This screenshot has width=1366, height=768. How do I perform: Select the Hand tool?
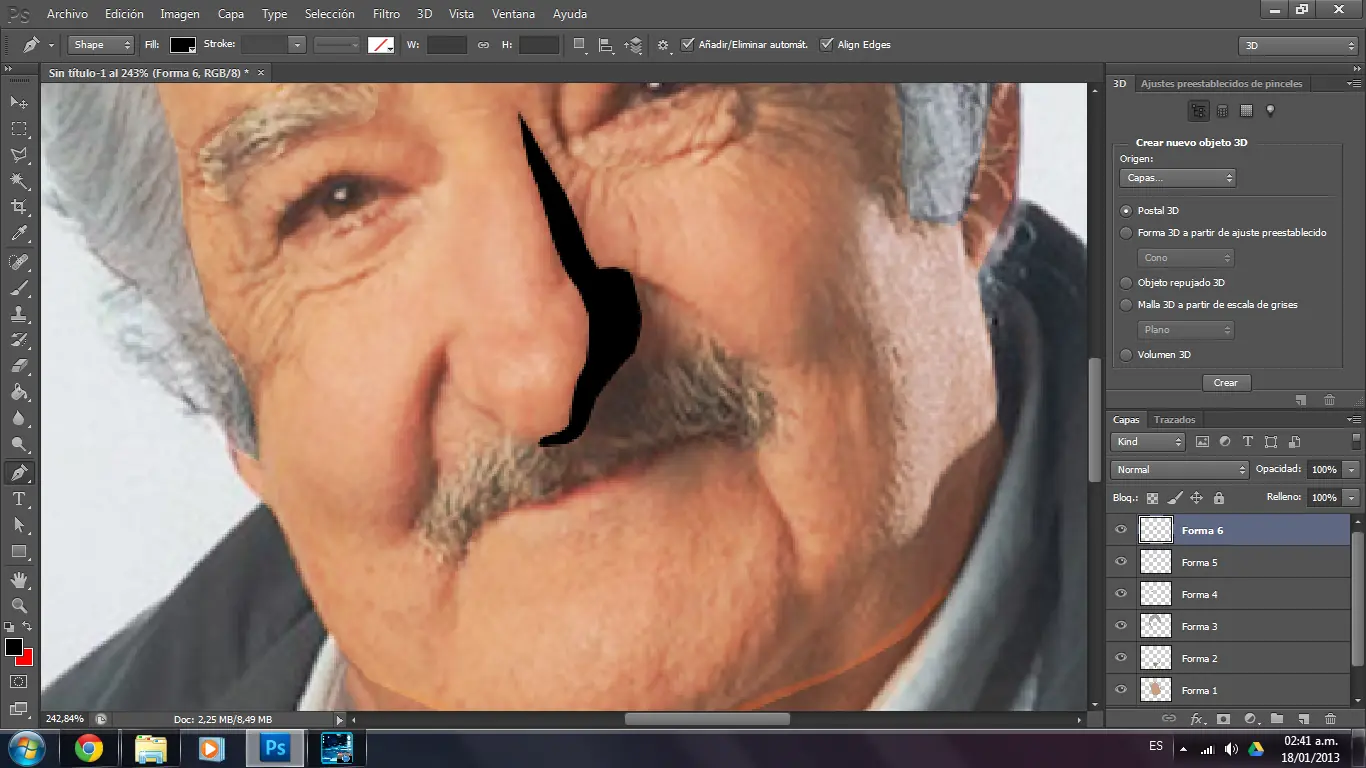coord(19,579)
